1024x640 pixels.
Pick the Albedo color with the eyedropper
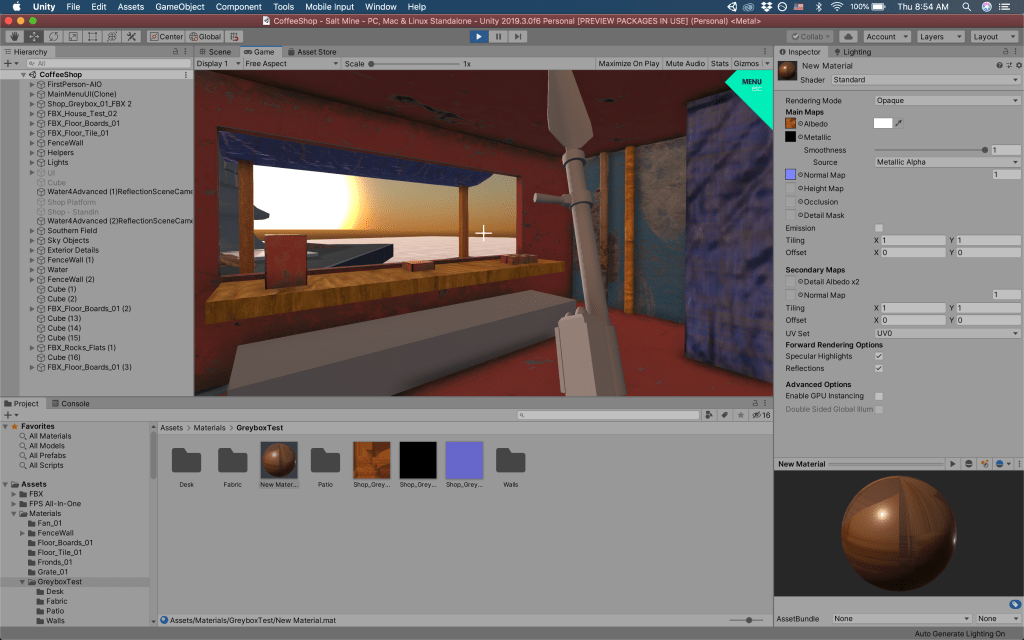(899, 123)
